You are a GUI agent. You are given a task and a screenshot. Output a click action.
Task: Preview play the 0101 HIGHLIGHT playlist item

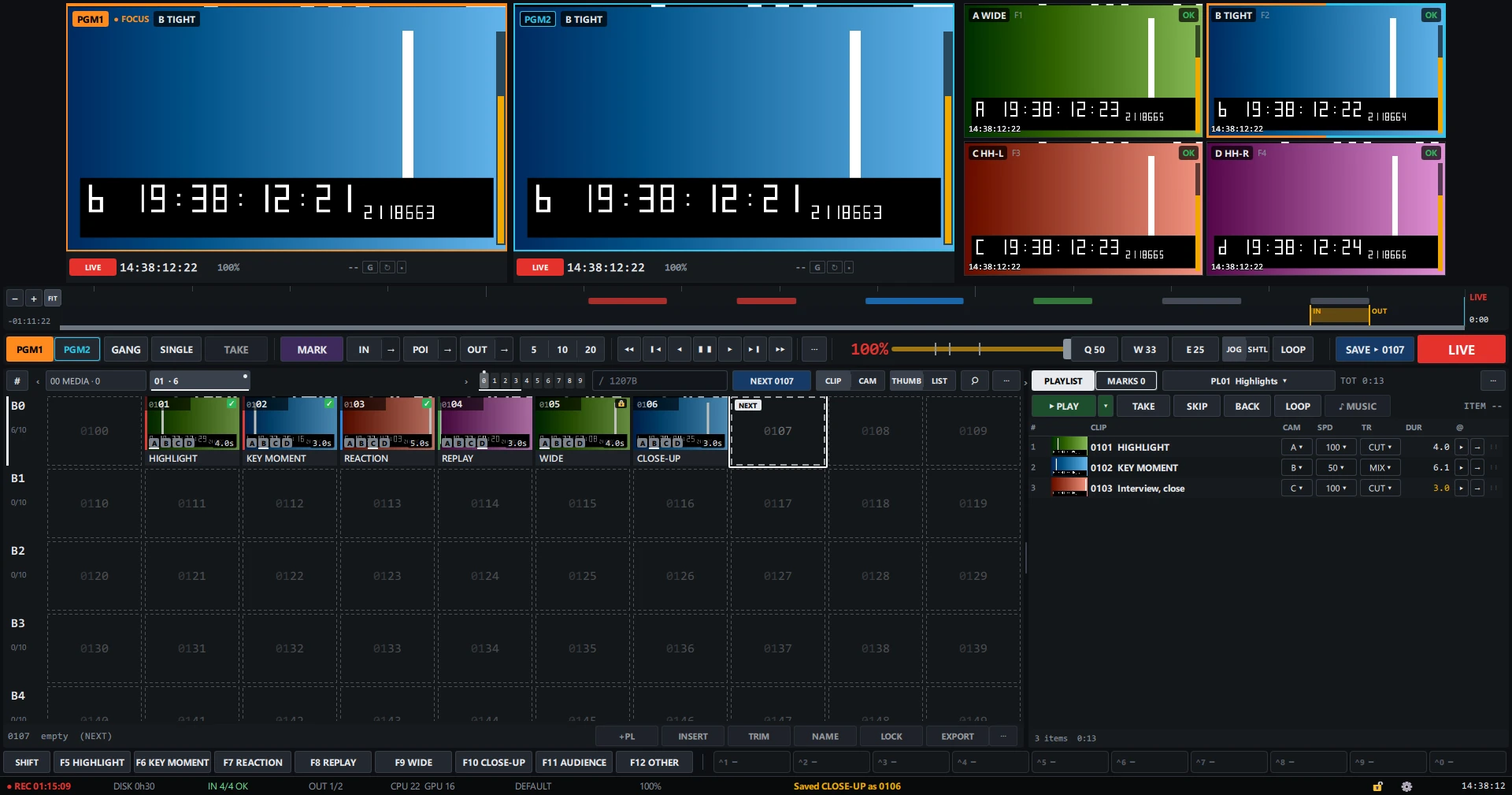[x=1461, y=448]
